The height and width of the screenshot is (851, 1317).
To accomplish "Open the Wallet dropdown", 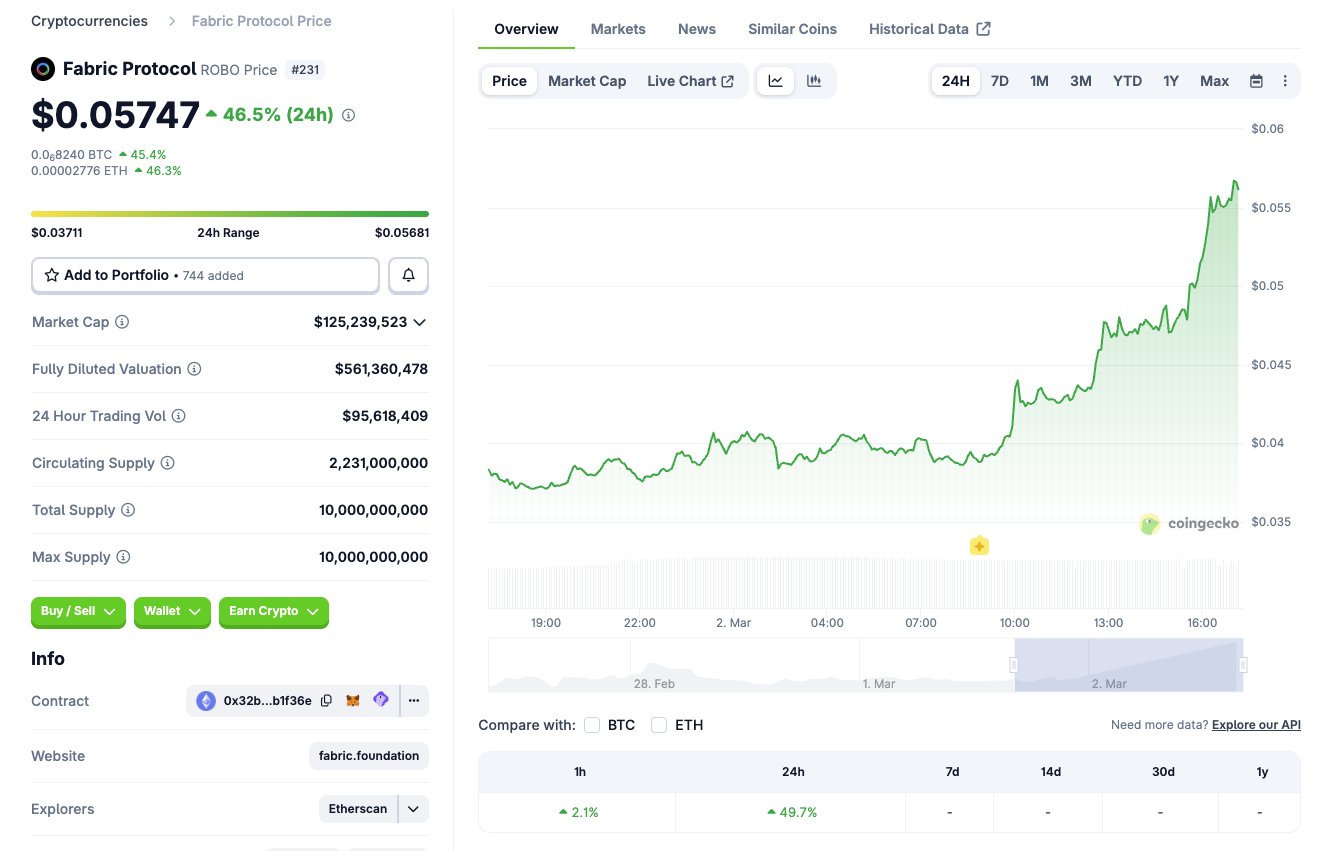I will (x=172, y=611).
